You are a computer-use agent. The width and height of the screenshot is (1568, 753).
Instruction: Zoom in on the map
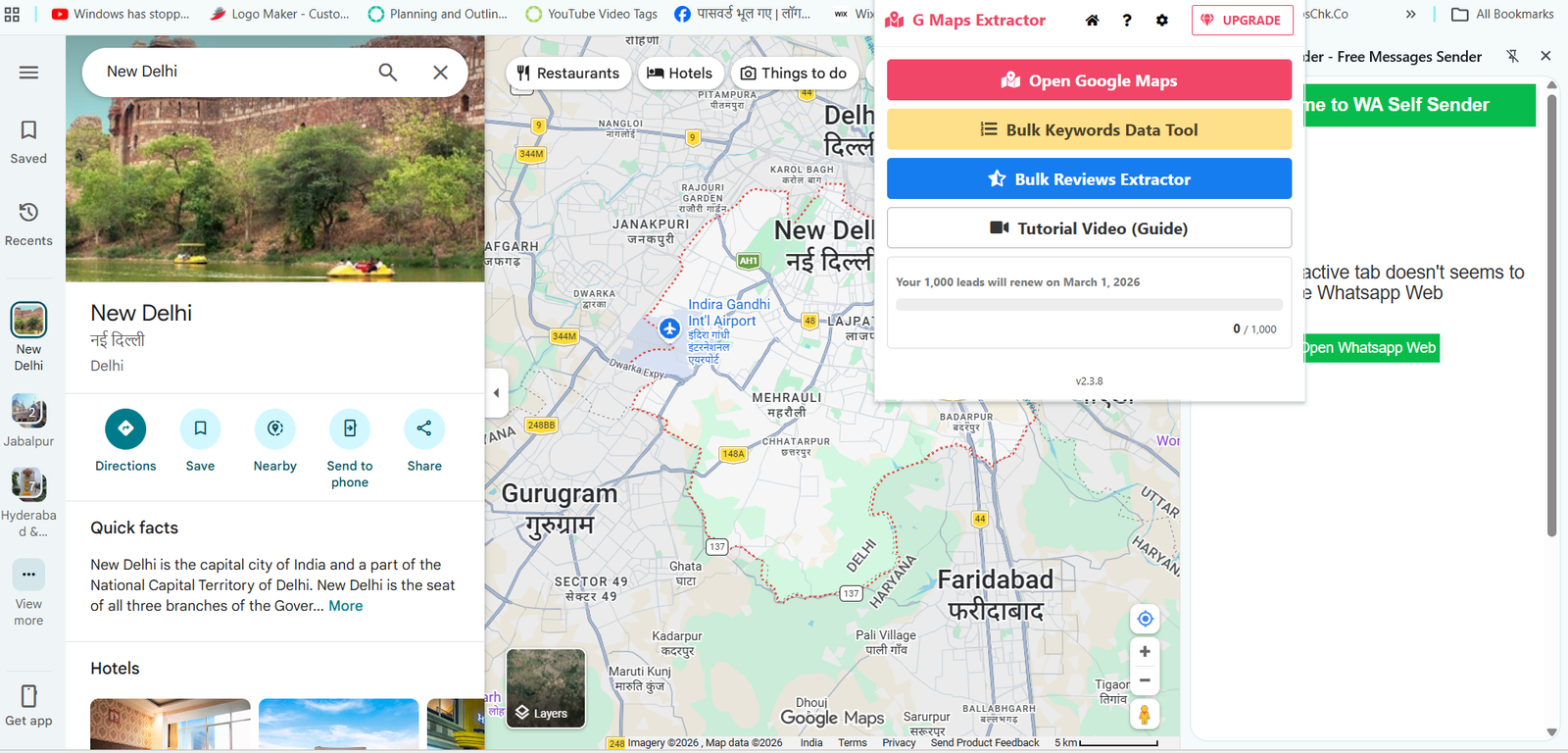coord(1145,652)
